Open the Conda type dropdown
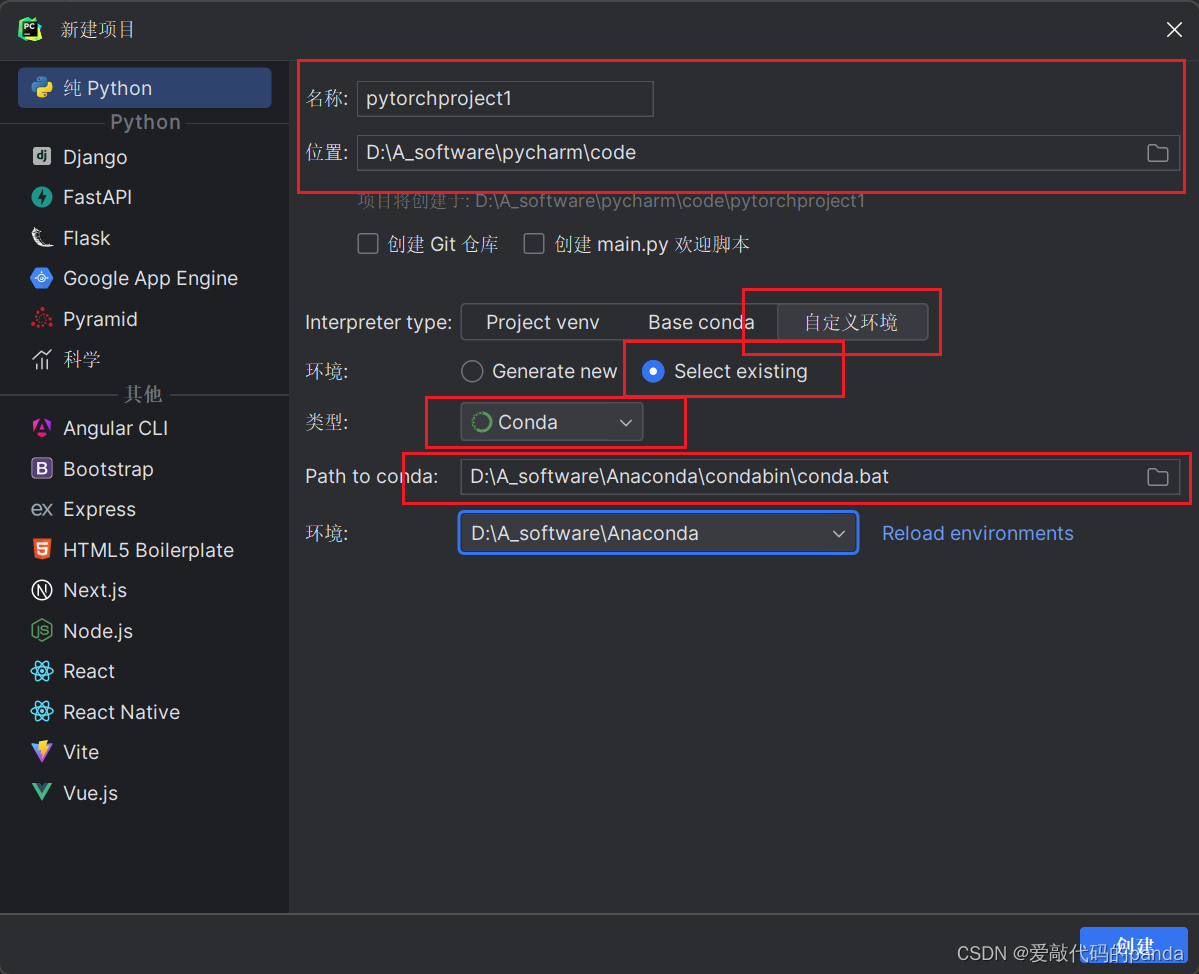This screenshot has width=1199, height=974. (551, 422)
